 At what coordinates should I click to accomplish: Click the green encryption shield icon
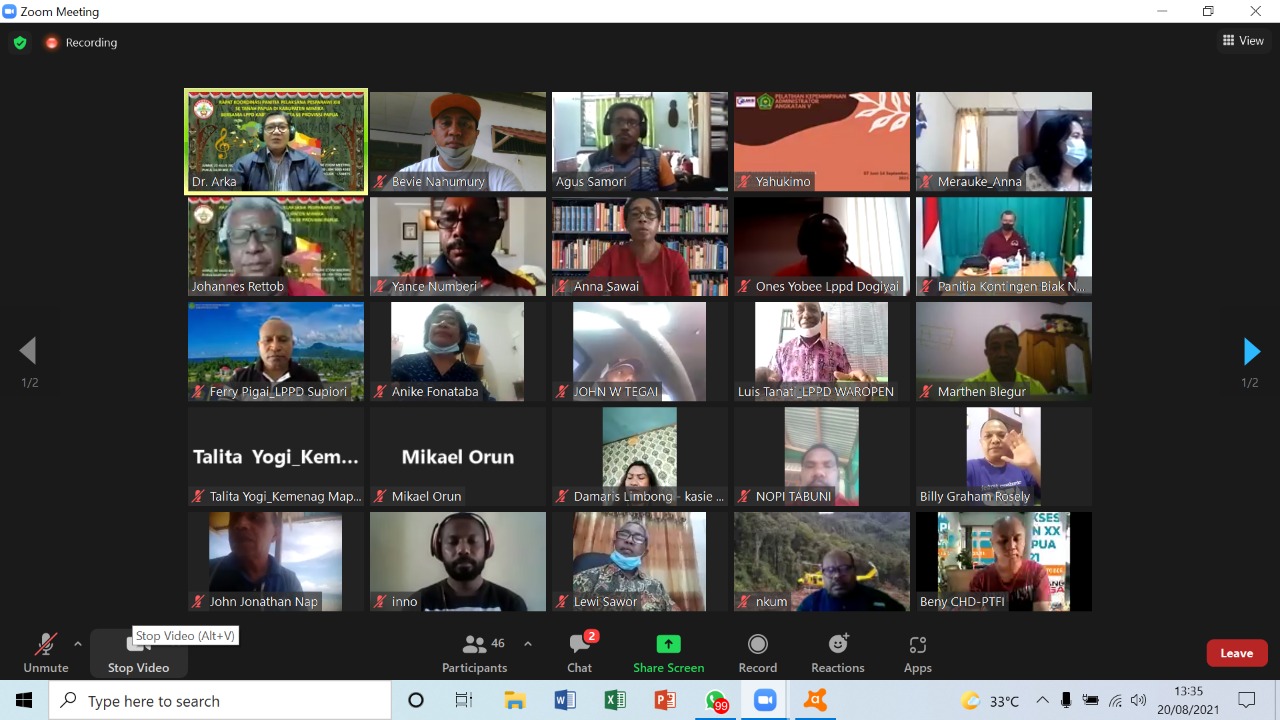[19, 43]
